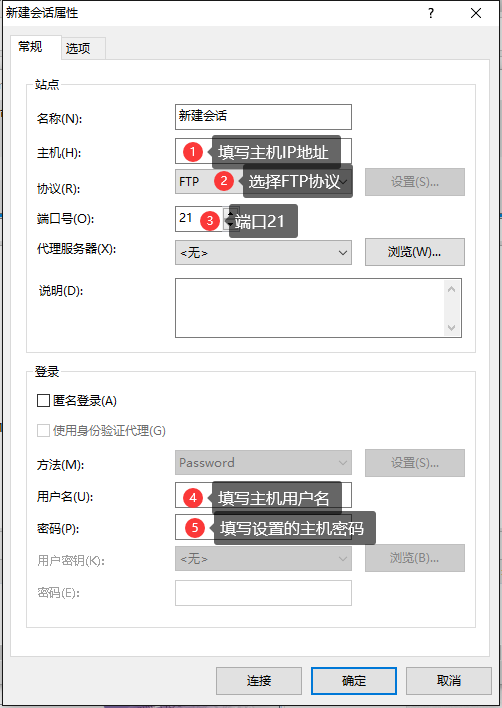
Task: Click the 确定 button
Action: tap(354, 680)
